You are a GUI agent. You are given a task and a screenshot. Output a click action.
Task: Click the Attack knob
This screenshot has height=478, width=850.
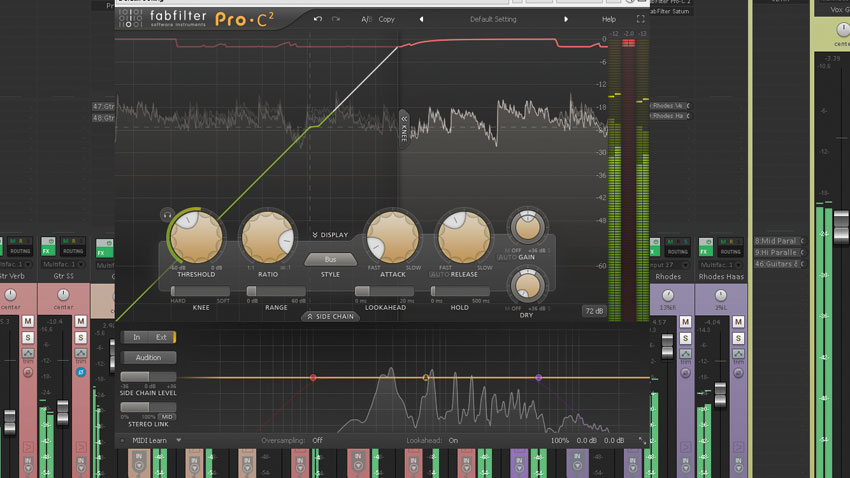392,237
